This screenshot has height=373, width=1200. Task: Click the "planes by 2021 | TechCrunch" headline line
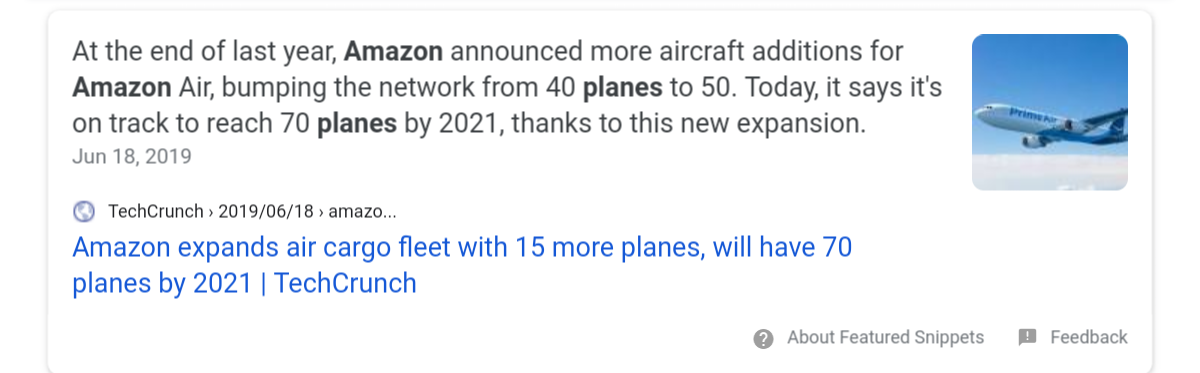[x=244, y=284]
